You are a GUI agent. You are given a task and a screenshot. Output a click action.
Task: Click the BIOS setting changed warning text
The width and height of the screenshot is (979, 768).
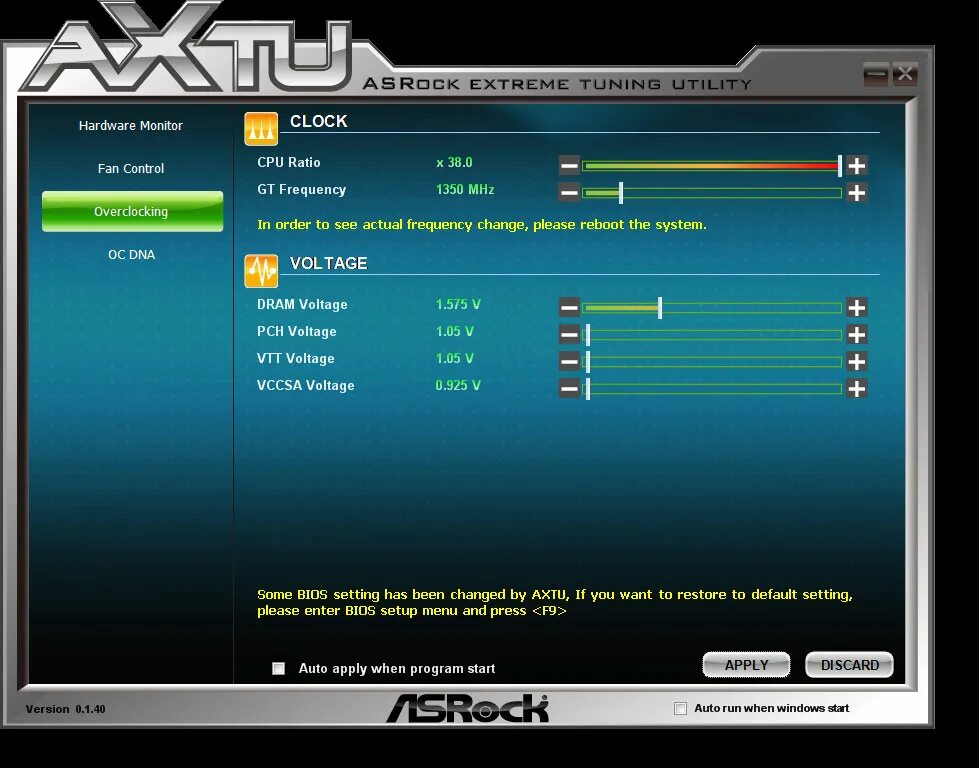[x=554, y=603]
